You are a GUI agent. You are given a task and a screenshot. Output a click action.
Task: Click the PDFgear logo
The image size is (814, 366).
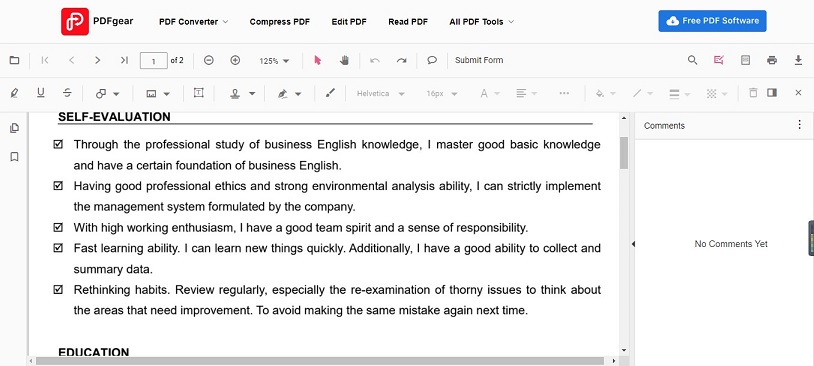[97, 21]
